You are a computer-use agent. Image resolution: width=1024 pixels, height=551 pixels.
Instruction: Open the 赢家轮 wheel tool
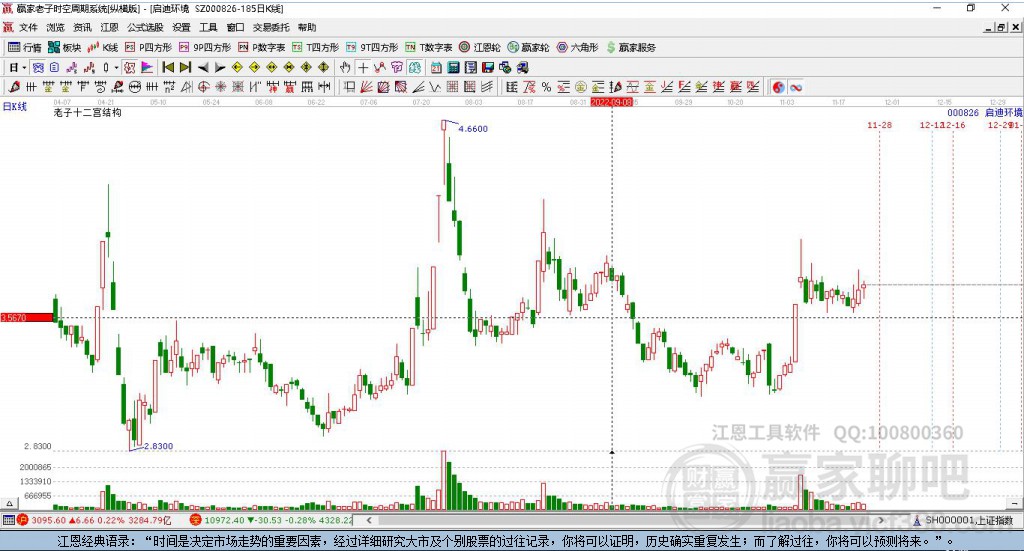pyautogui.click(x=529, y=47)
